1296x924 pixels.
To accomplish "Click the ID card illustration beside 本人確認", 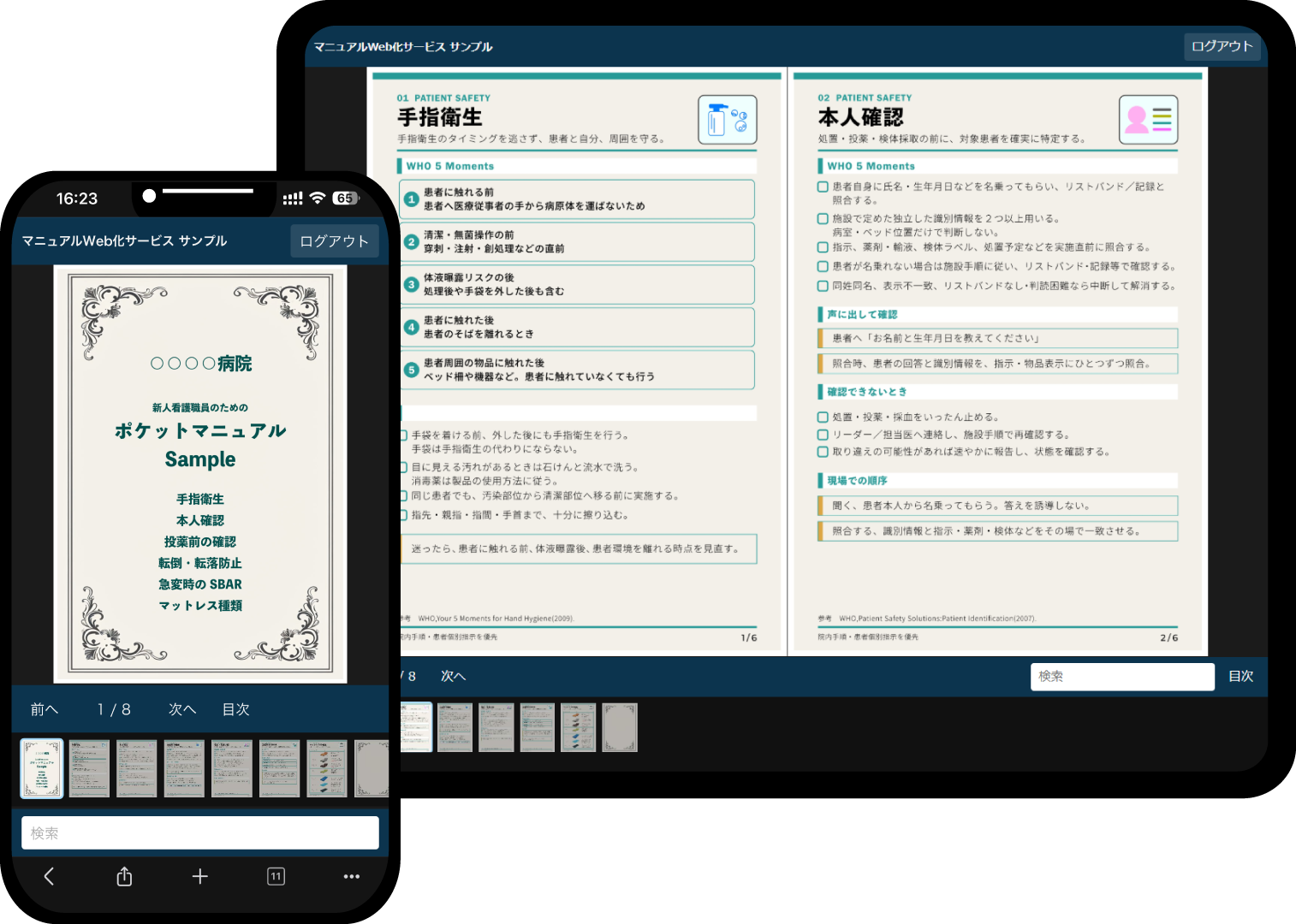I will (x=1149, y=120).
